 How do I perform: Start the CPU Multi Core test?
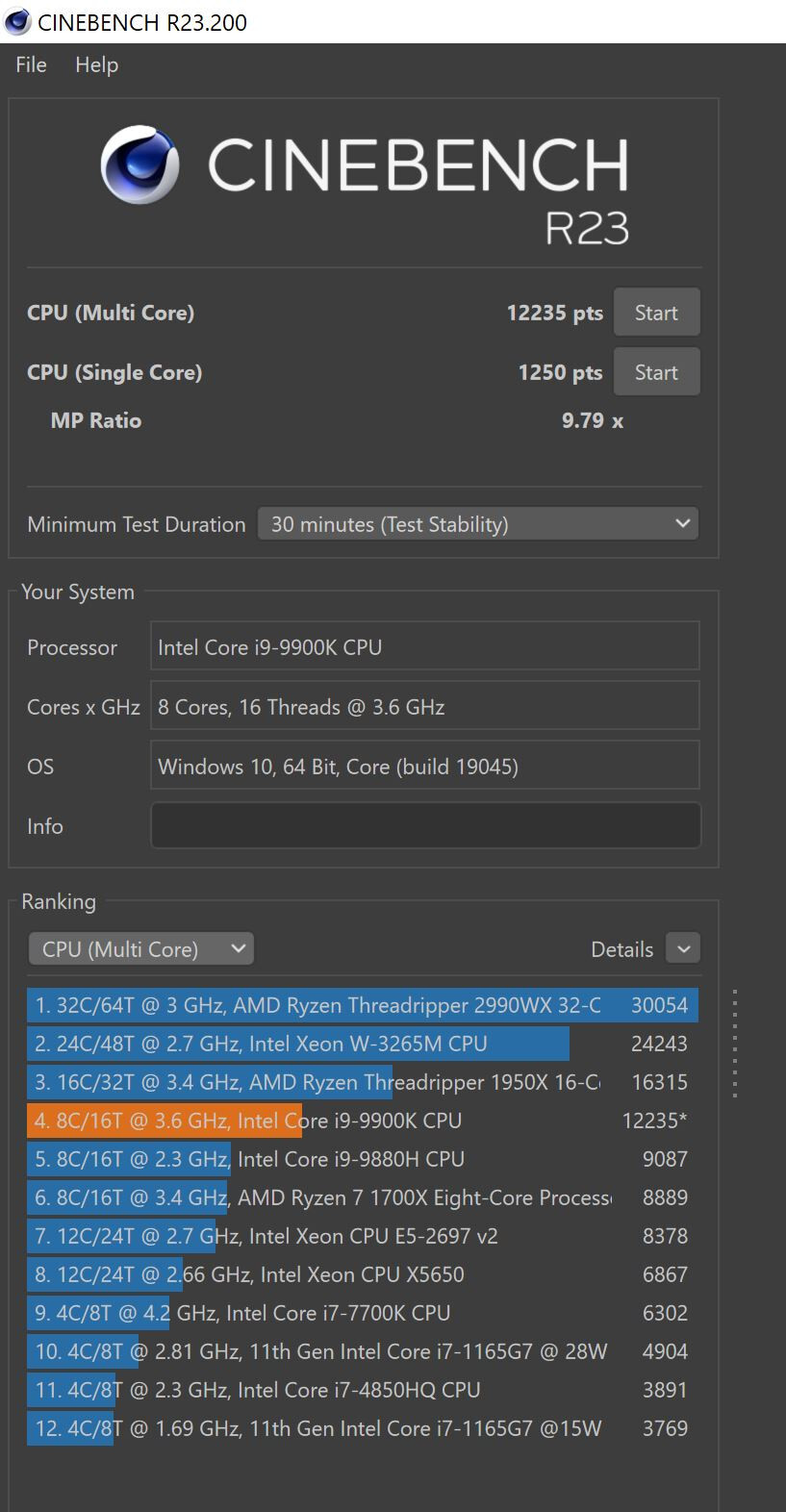656,313
